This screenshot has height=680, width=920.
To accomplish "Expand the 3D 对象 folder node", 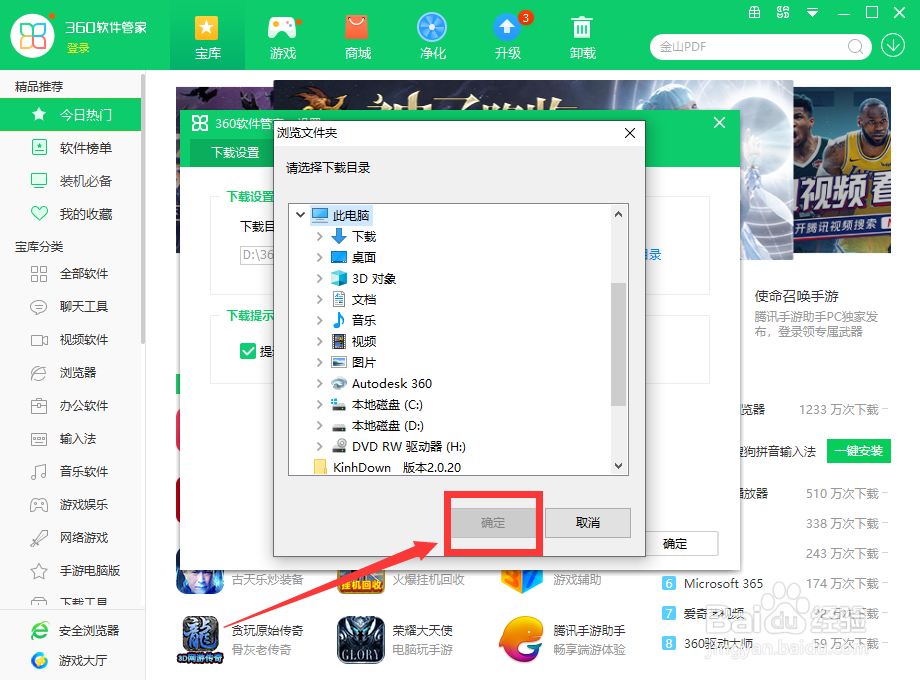I will point(319,279).
